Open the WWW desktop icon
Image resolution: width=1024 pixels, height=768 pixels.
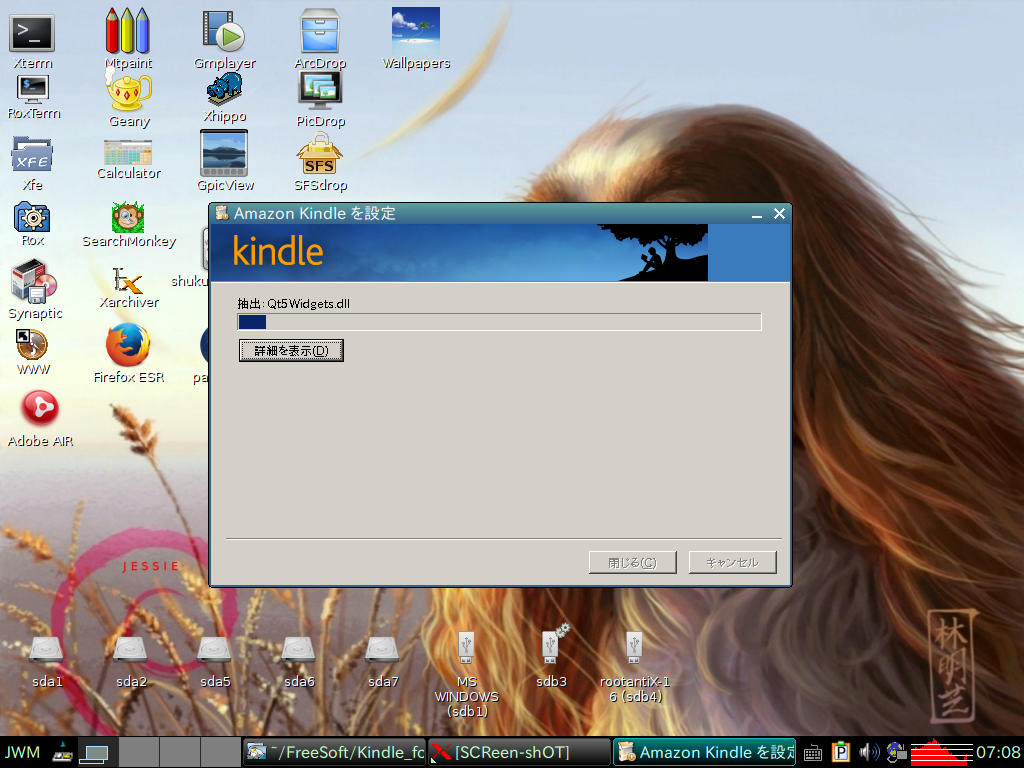32,344
